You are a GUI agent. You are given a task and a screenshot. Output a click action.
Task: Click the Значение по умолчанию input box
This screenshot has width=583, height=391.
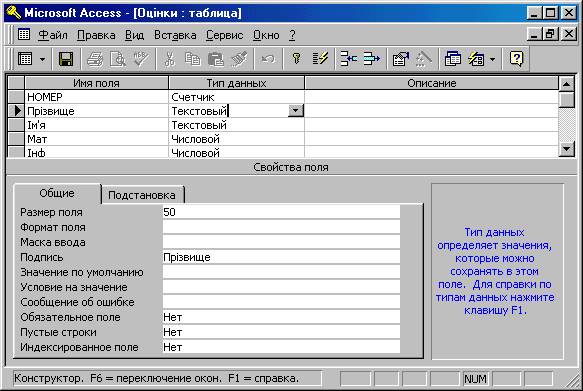click(x=281, y=272)
